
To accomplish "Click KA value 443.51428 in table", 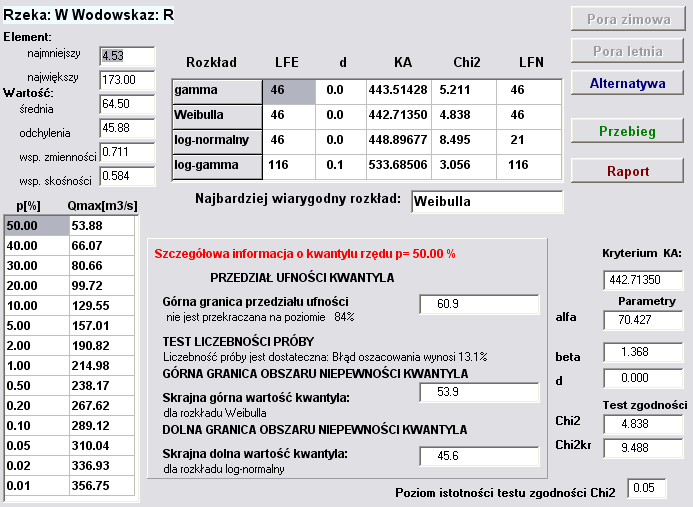I will 399,91.
